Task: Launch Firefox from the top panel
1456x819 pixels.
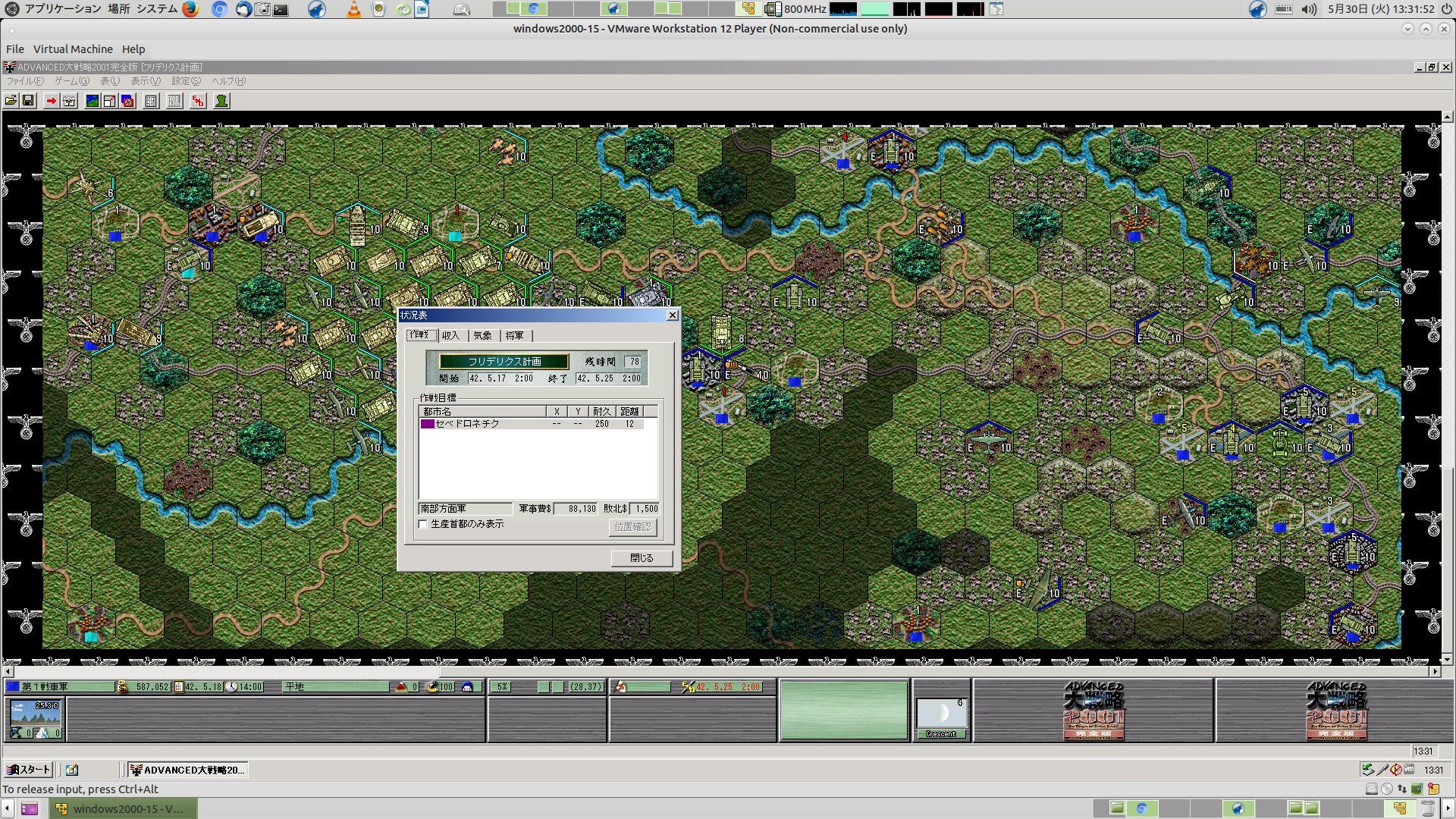Action: click(190, 9)
